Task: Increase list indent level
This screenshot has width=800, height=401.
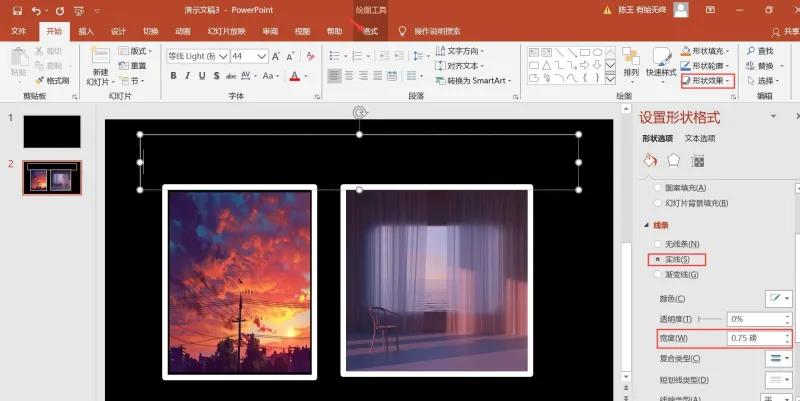Action: click(399, 56)
